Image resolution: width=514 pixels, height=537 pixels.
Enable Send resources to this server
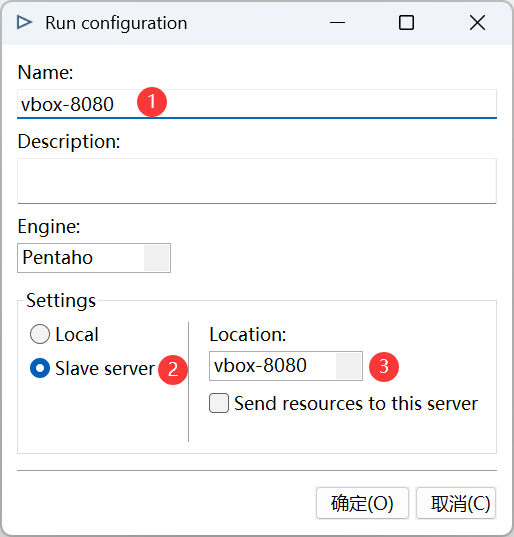219,403
